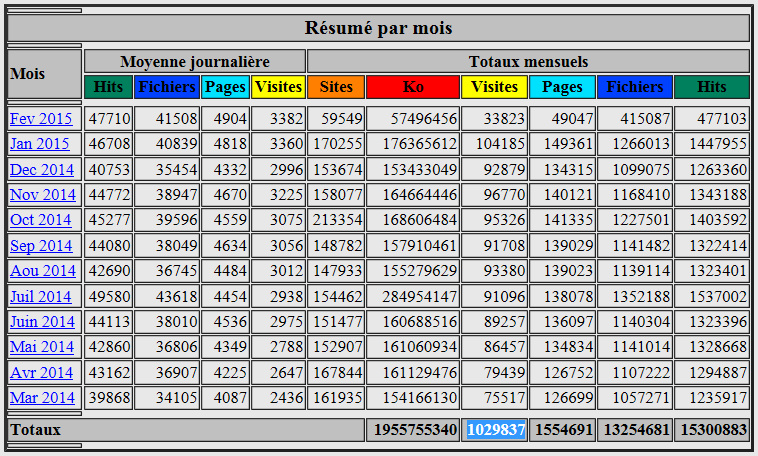Click the Moyenne journalière group header

pos(194,61)
